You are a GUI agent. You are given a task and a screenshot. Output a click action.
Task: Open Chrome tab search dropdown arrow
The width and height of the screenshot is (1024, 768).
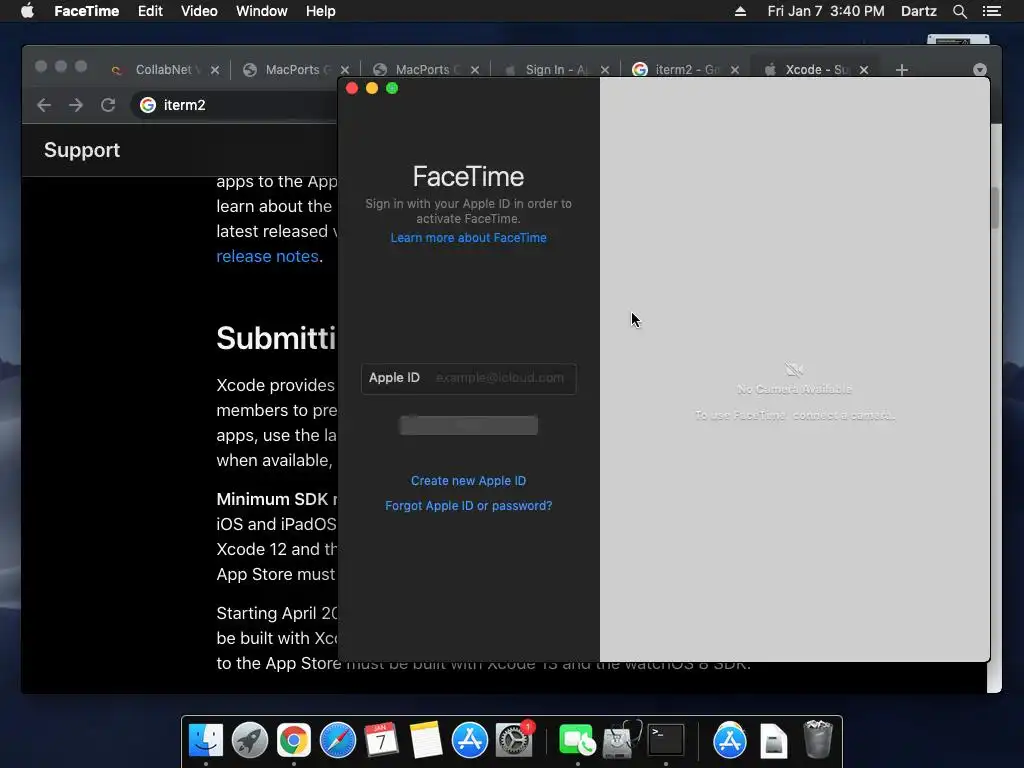pos(980,70)
